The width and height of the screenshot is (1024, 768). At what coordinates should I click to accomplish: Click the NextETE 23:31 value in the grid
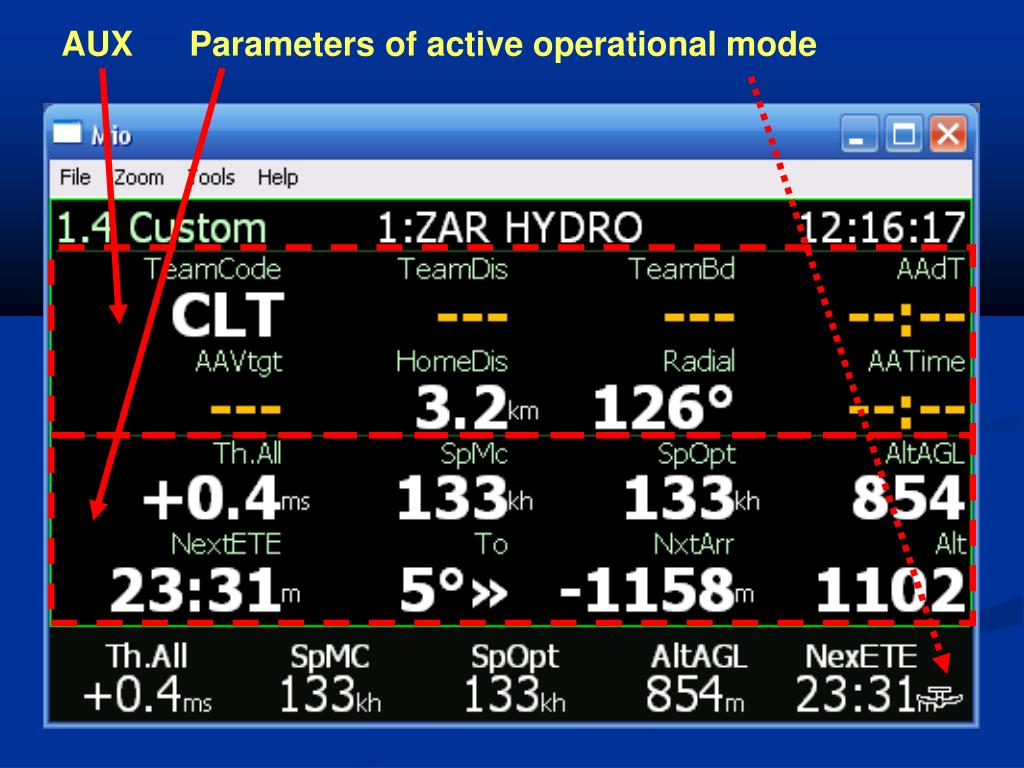coord(205,590)
